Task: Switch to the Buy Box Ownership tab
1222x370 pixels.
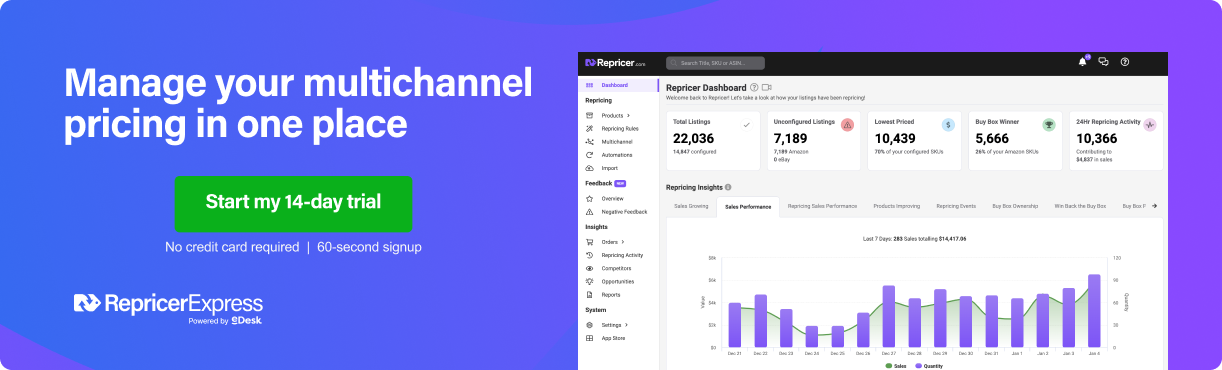Action: [1015, 206]
